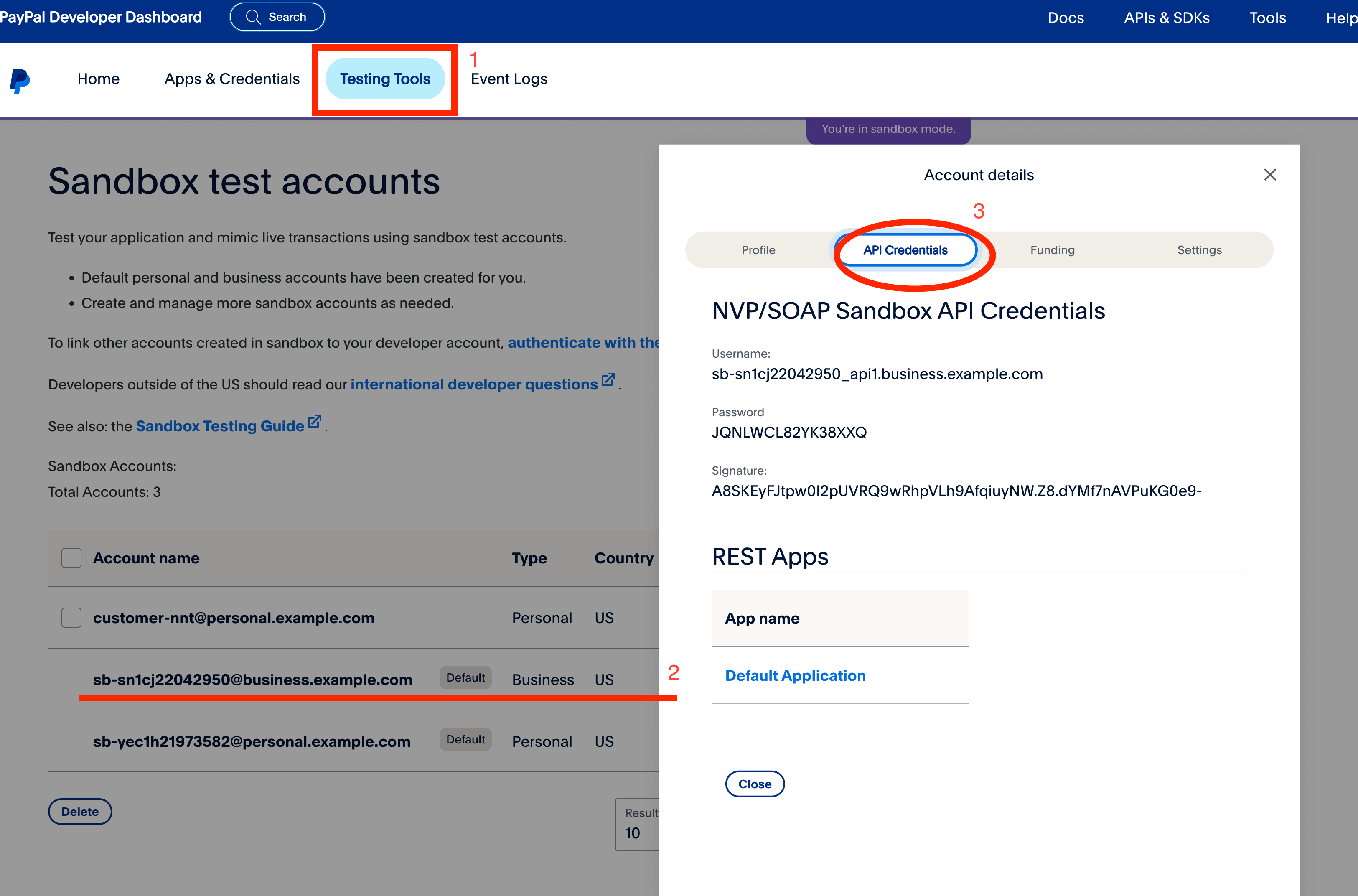Open APIs & SDKs in top bar

[1167, 18]
